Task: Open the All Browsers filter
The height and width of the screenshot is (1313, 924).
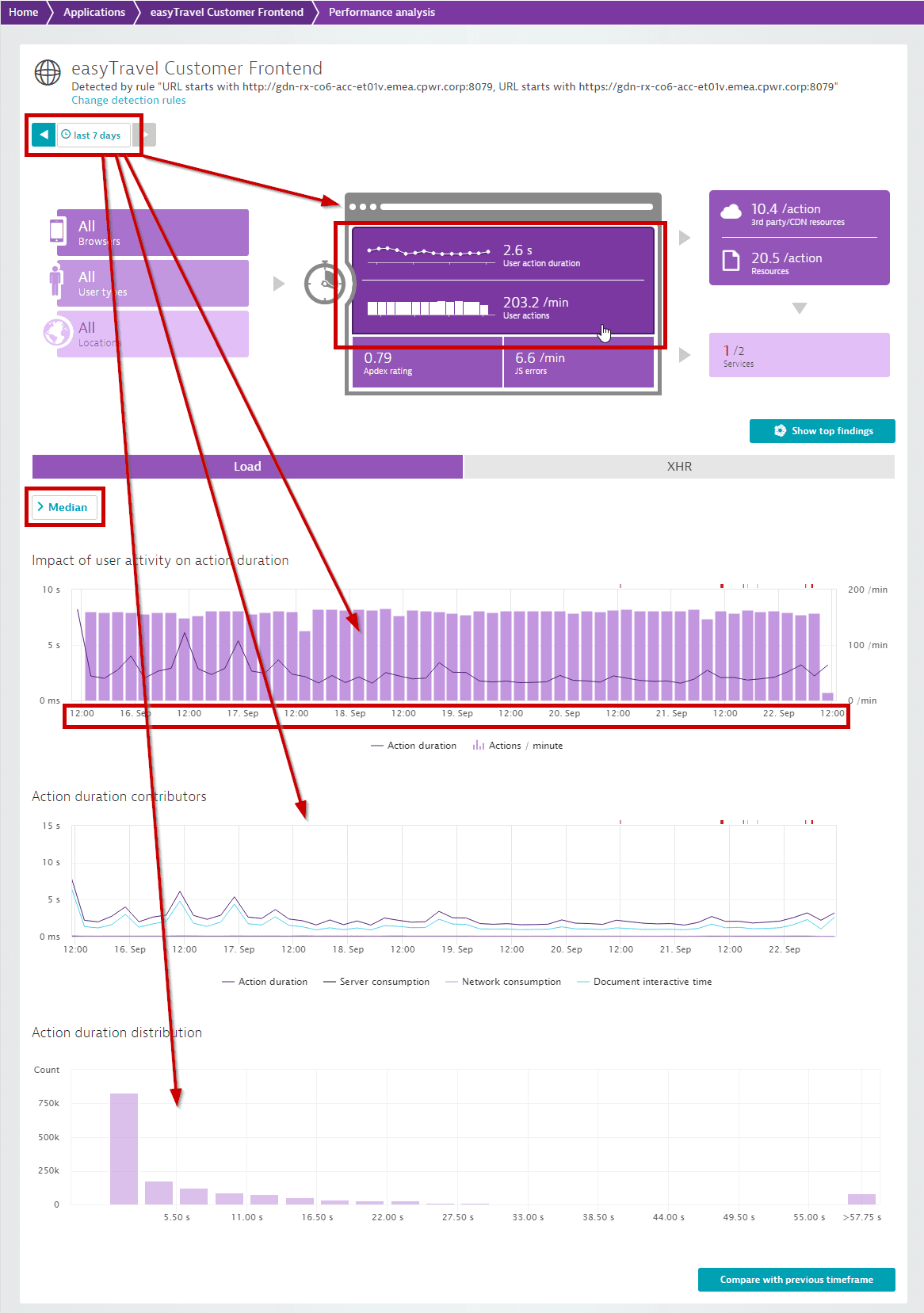Action: [153, 232]
